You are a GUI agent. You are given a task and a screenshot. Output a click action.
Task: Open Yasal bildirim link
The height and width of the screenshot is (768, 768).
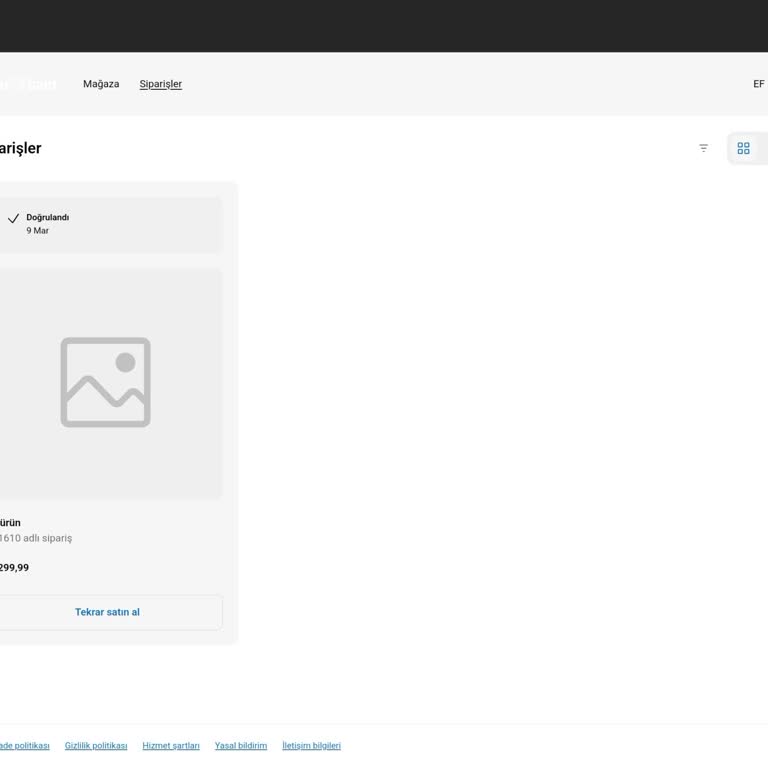(x=241, y=746)
